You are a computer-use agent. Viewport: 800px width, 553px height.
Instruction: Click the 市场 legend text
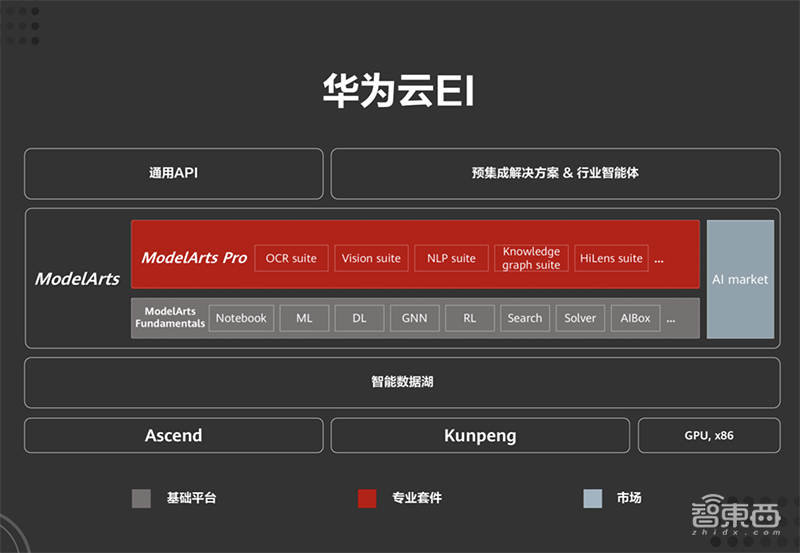tap(629, 498)
